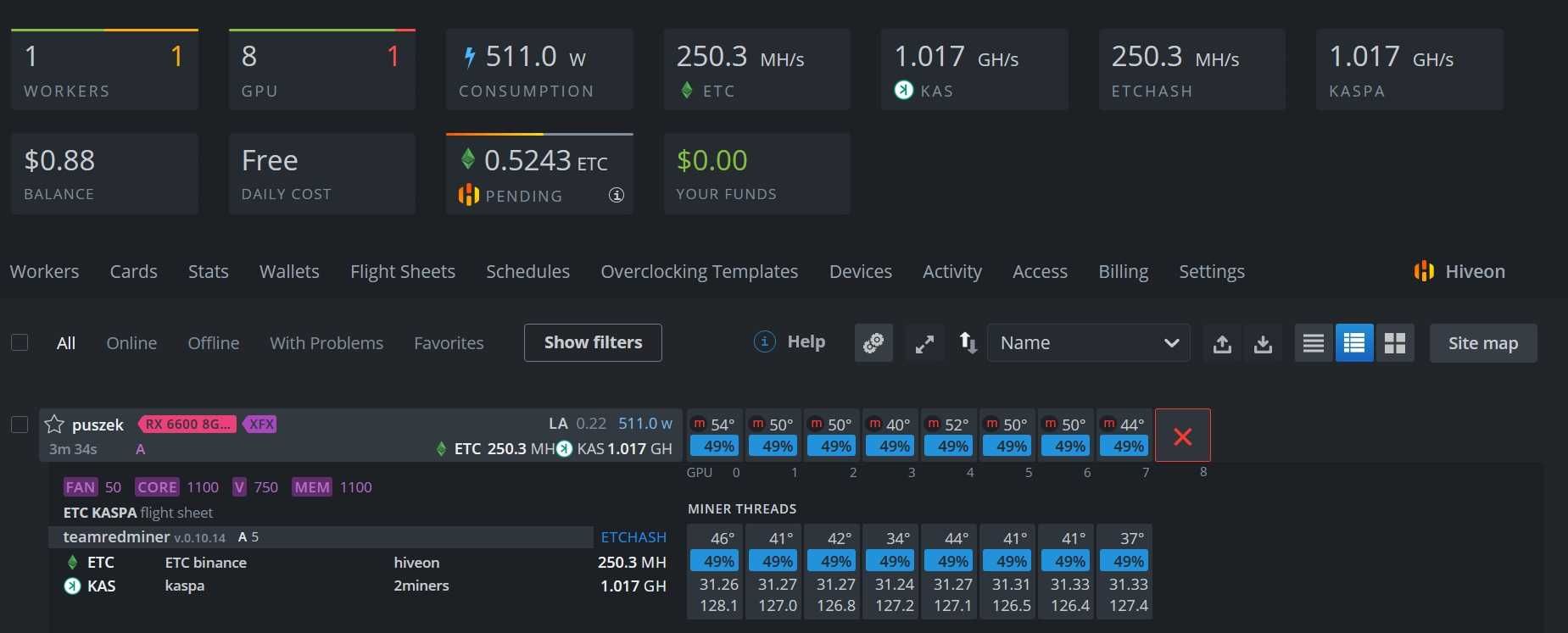Star the puszek worker as favorite
Screen dimensions: 1568x633
click(x=54, y=424)
